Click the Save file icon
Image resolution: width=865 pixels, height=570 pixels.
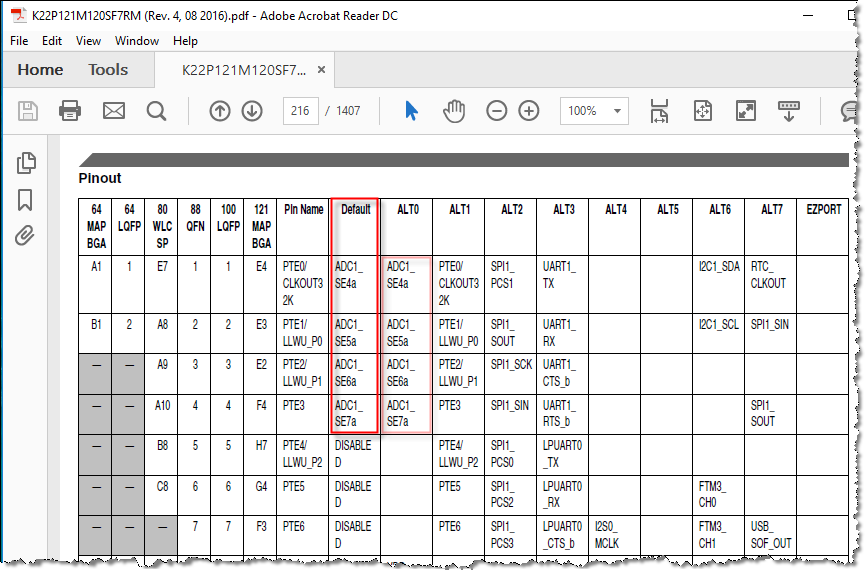point(28,111)
